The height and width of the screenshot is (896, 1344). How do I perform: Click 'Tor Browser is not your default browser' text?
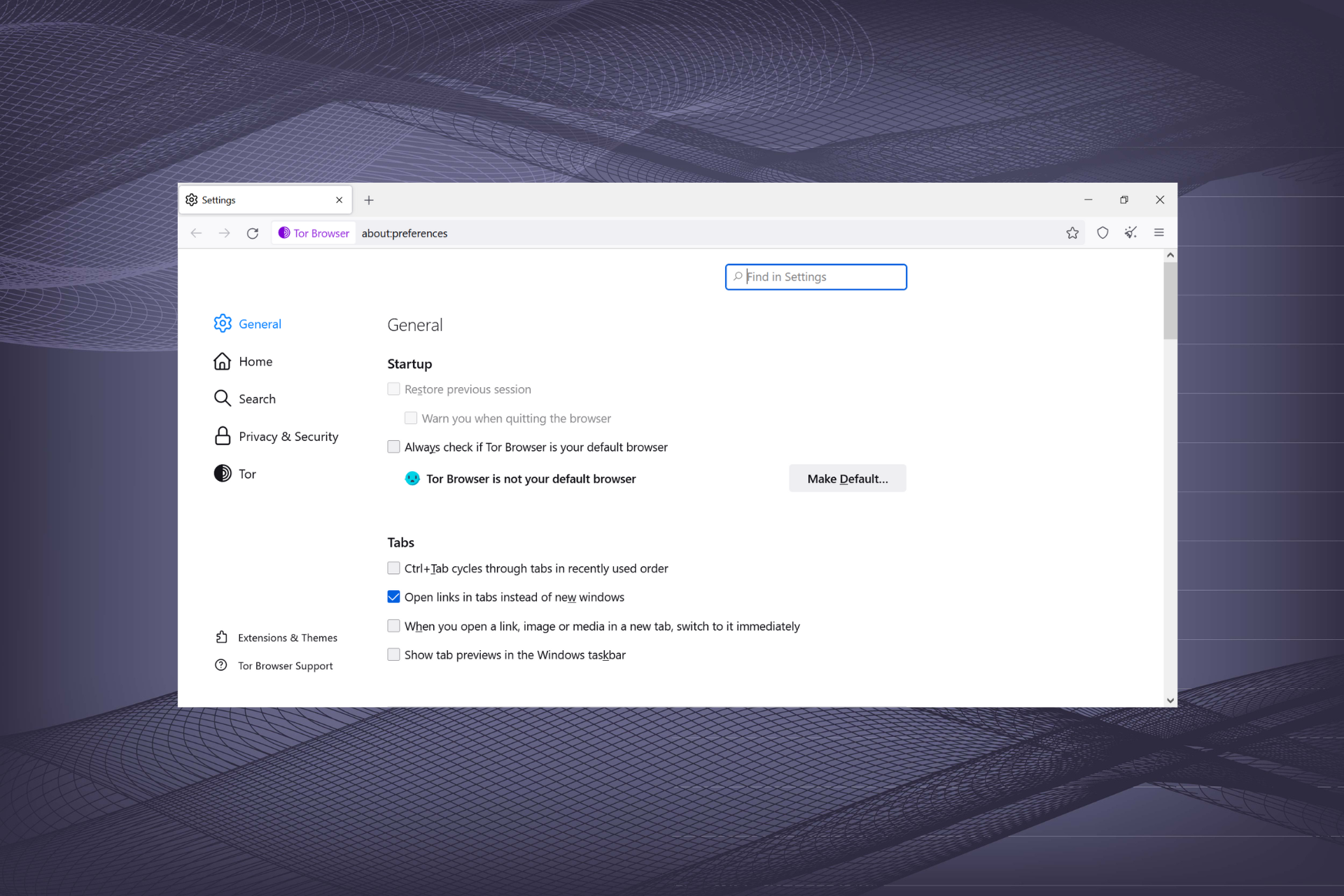click(531, 479)
